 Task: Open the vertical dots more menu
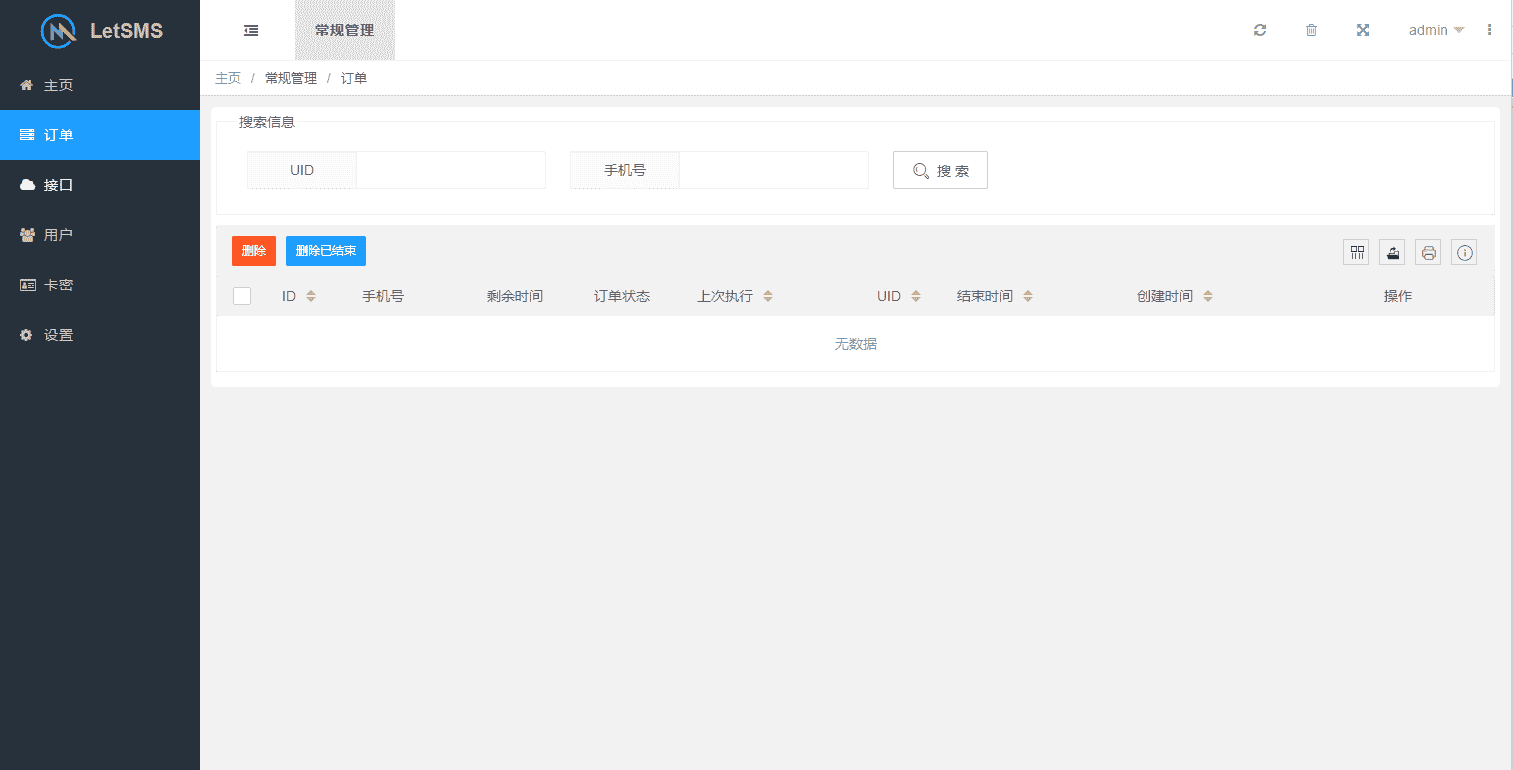[1489, 30]
